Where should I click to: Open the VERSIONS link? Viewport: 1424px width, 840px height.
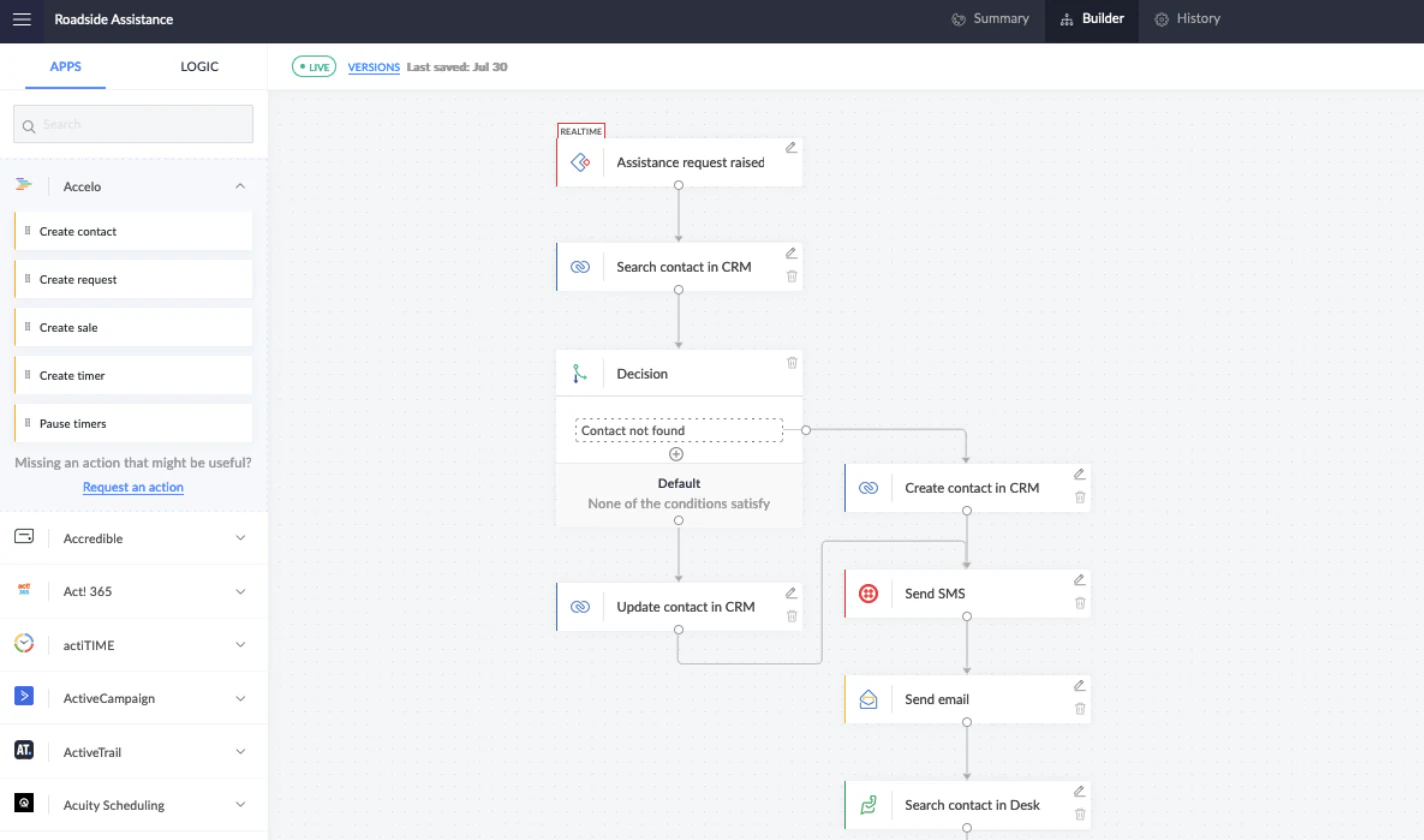click(374, 67)
